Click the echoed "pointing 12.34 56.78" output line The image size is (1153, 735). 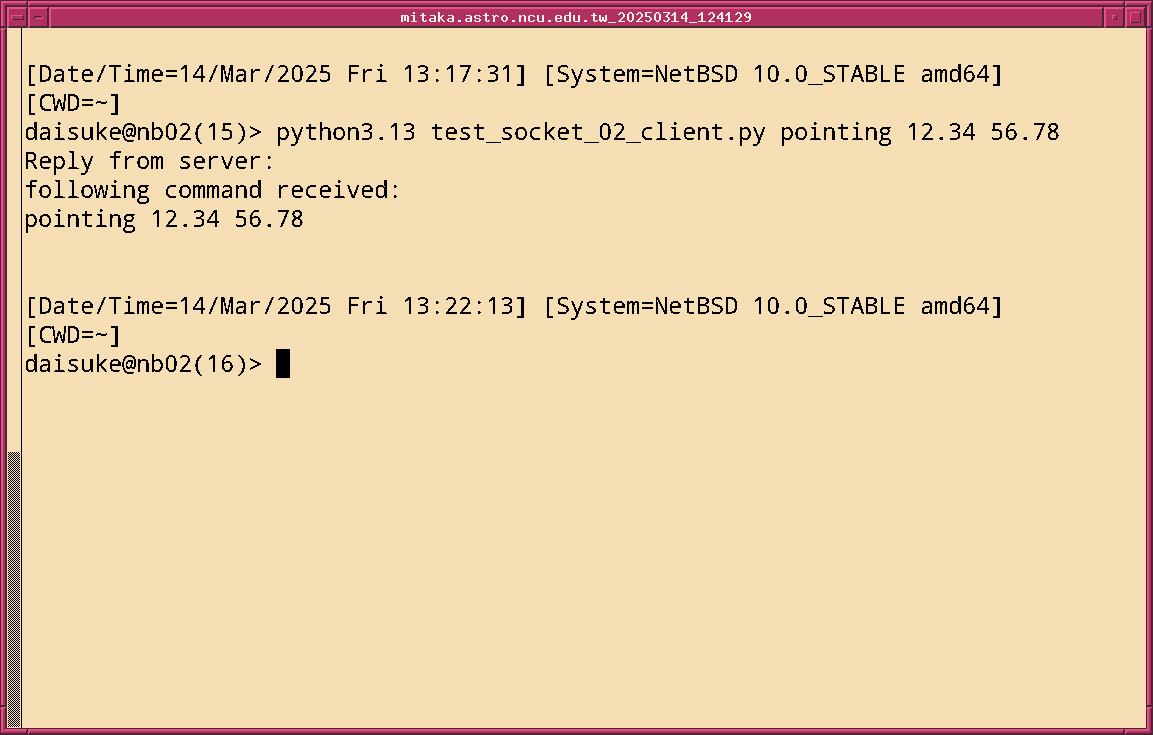tap(164, 219)
